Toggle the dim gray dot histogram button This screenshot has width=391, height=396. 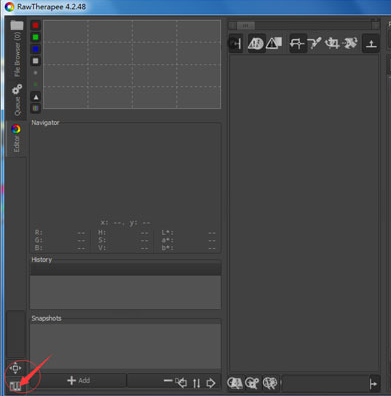click(x=36, y=73)
